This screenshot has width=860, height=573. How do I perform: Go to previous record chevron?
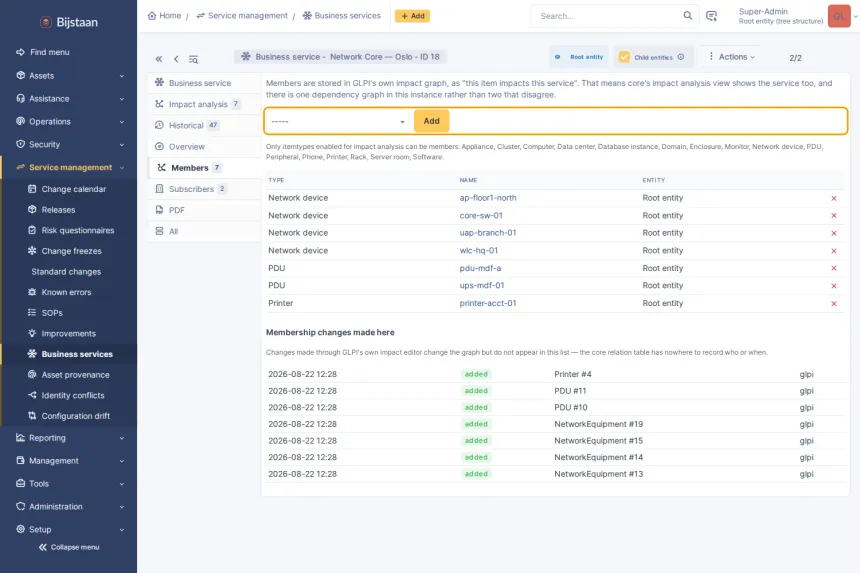[x=176, y=59]
